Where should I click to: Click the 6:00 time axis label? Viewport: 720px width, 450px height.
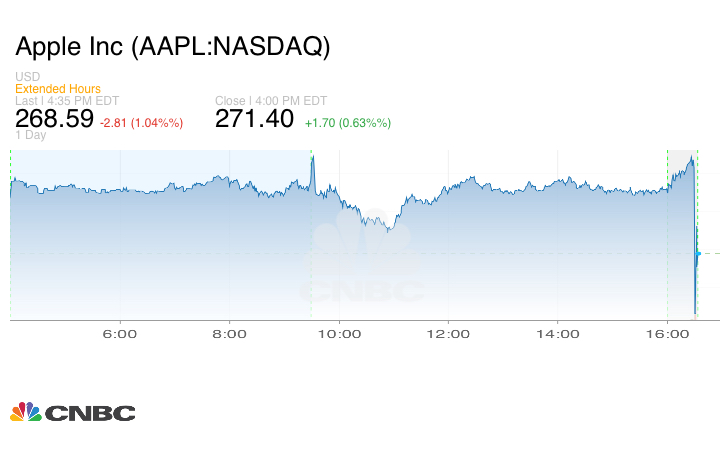120,333
